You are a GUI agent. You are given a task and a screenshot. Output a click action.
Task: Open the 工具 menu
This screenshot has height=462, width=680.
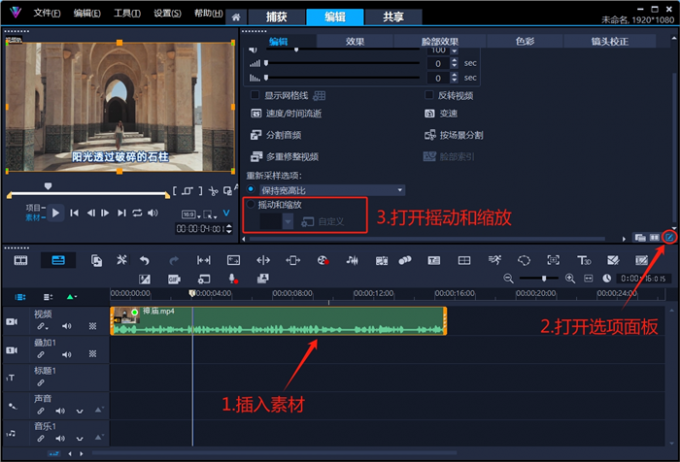pos(127,13)
